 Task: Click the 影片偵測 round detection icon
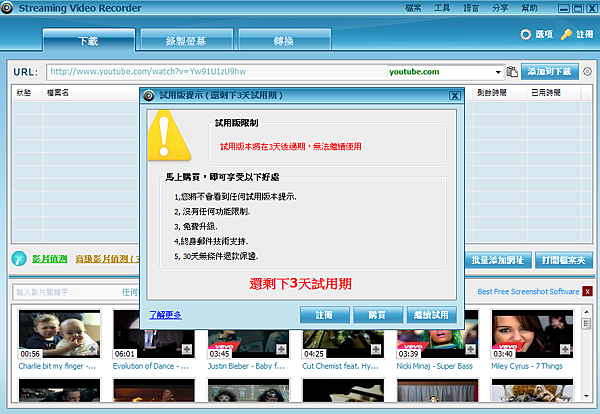[19, 259]
